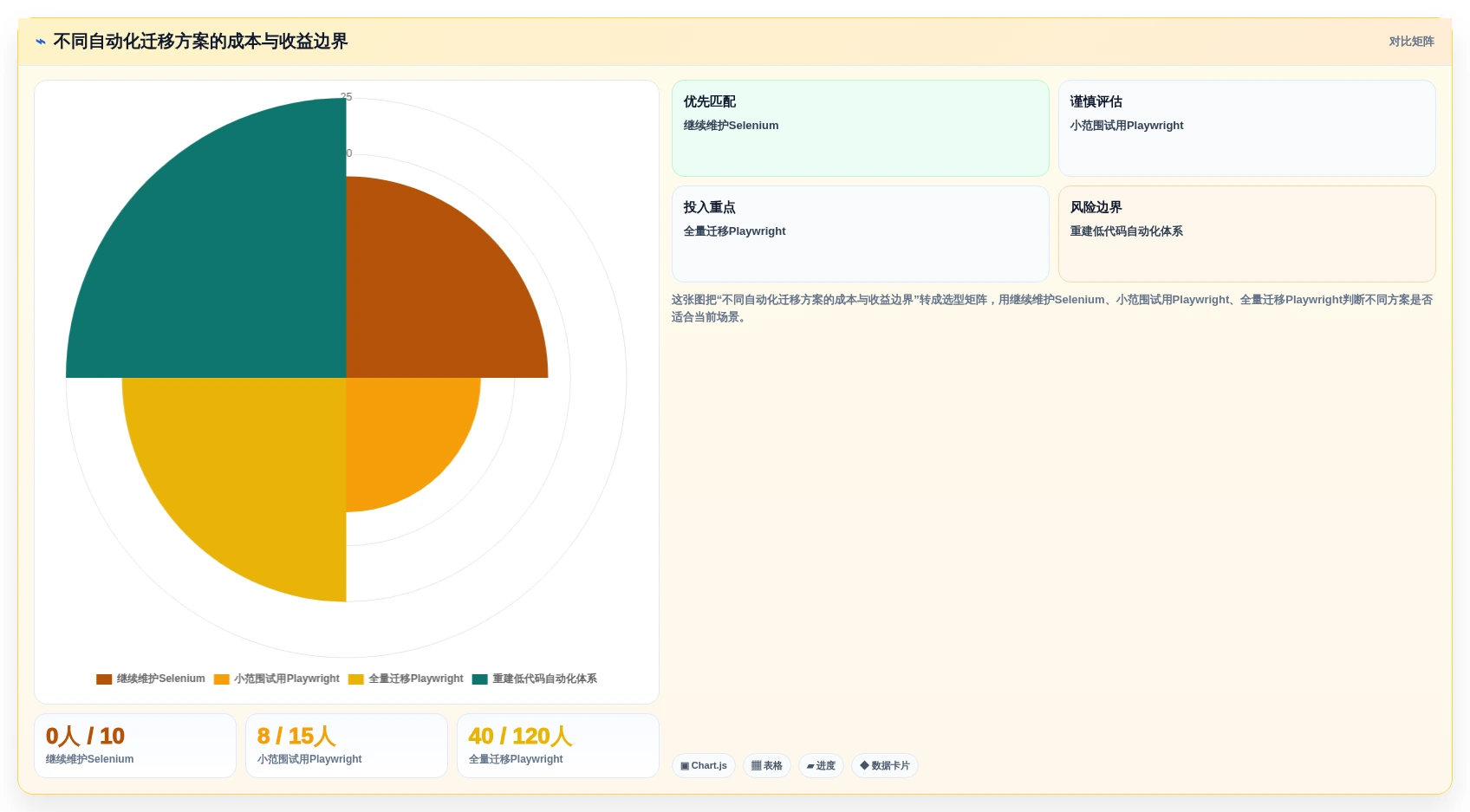Open the 投入重点 card
The image size is (1470, 812).
click(x=860, y=234)
